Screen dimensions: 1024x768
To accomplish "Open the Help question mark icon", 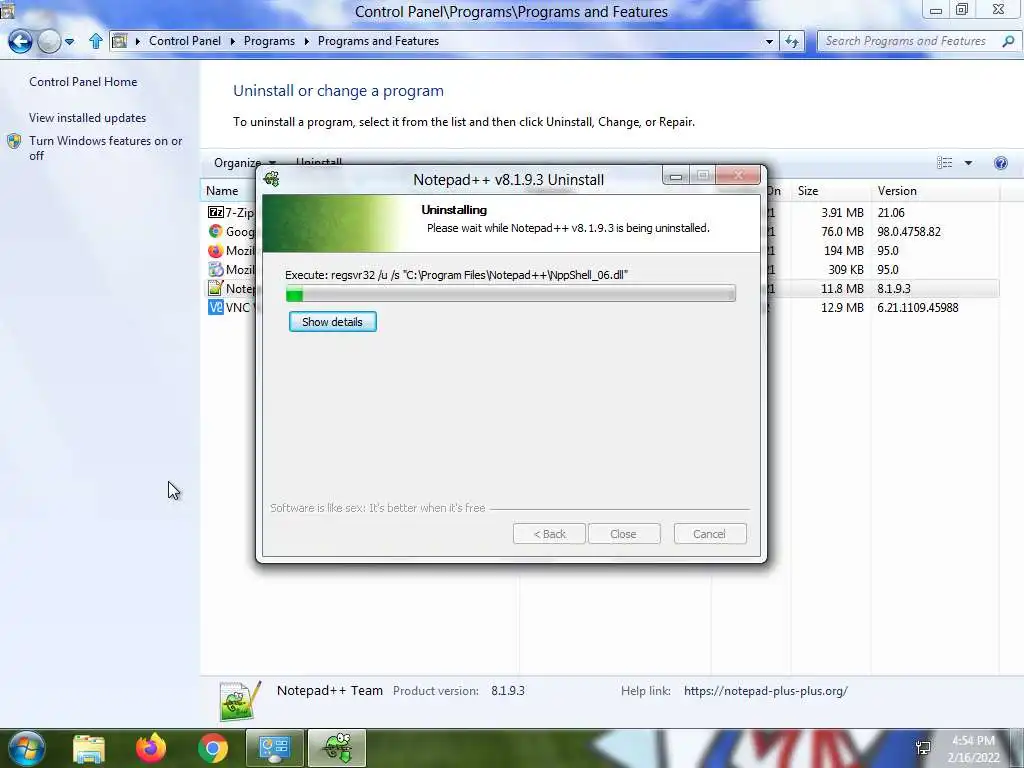I will click(1000, 163).
